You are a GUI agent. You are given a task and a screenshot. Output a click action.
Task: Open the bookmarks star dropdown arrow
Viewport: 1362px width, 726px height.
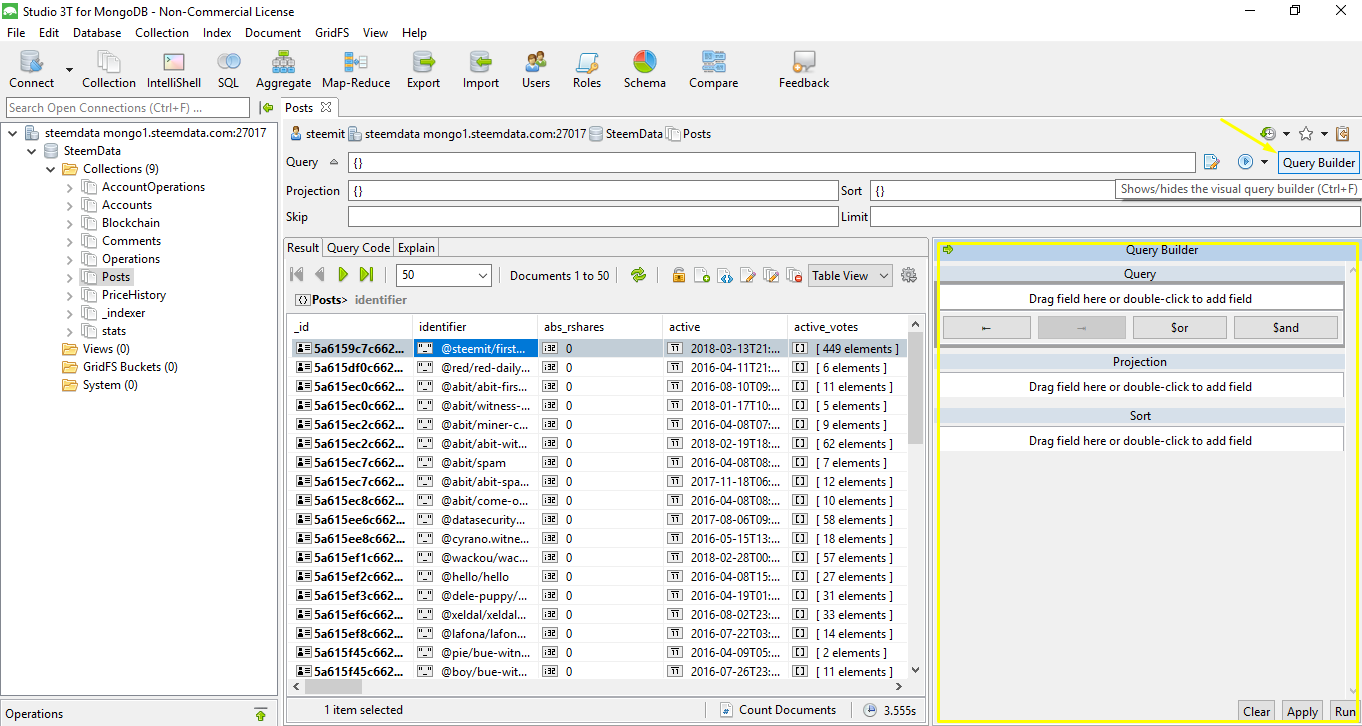pyautogui.click(x=1324, y=134)
